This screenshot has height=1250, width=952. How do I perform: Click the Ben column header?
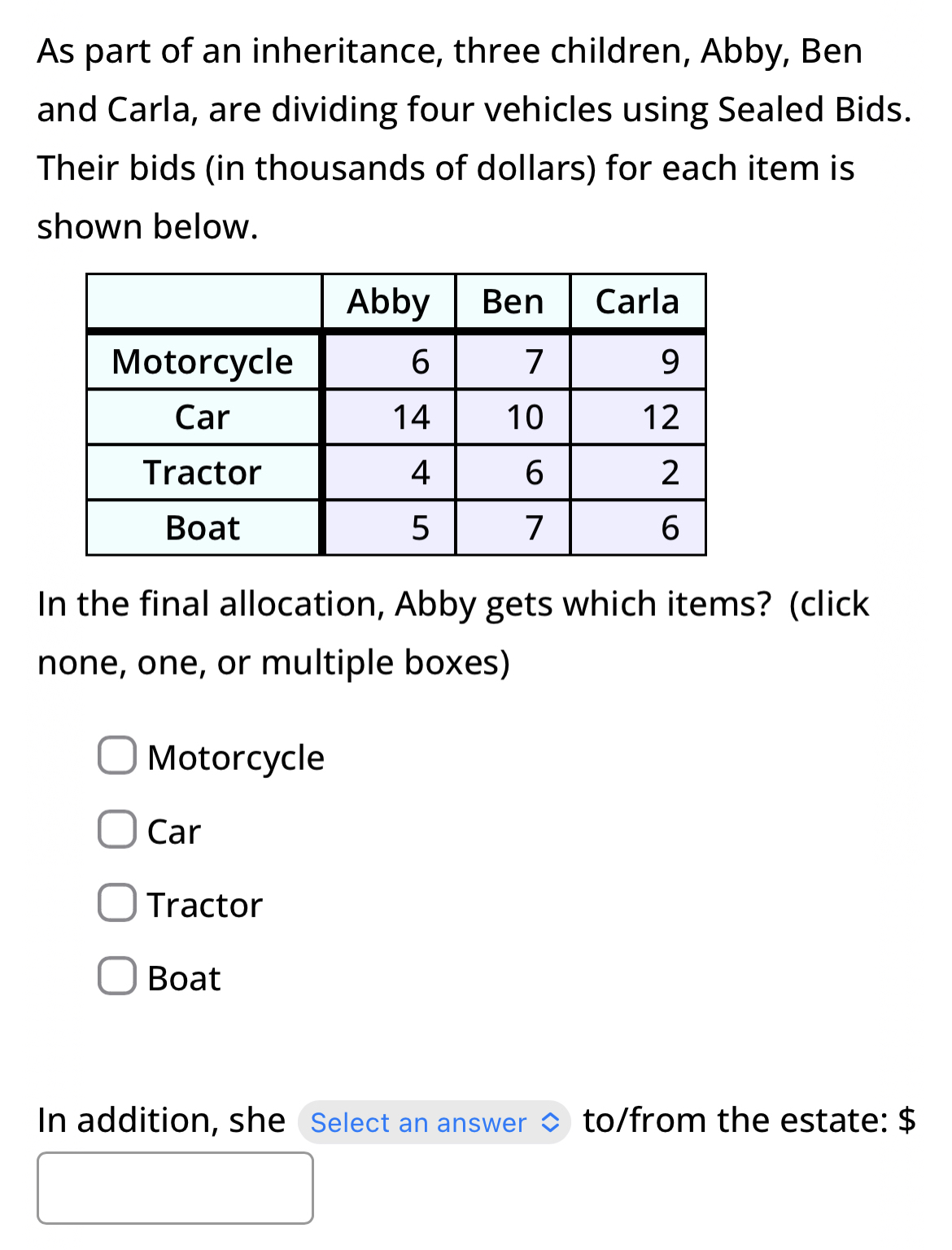(x=512, y=302)
